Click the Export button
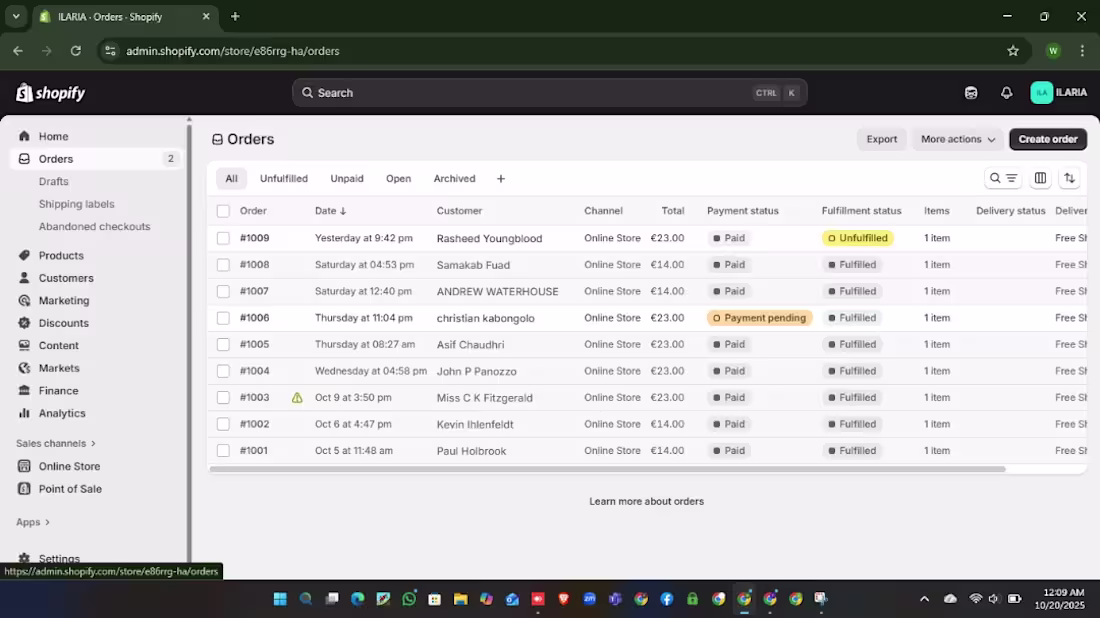1100x618 pixels. coord(881,139)
